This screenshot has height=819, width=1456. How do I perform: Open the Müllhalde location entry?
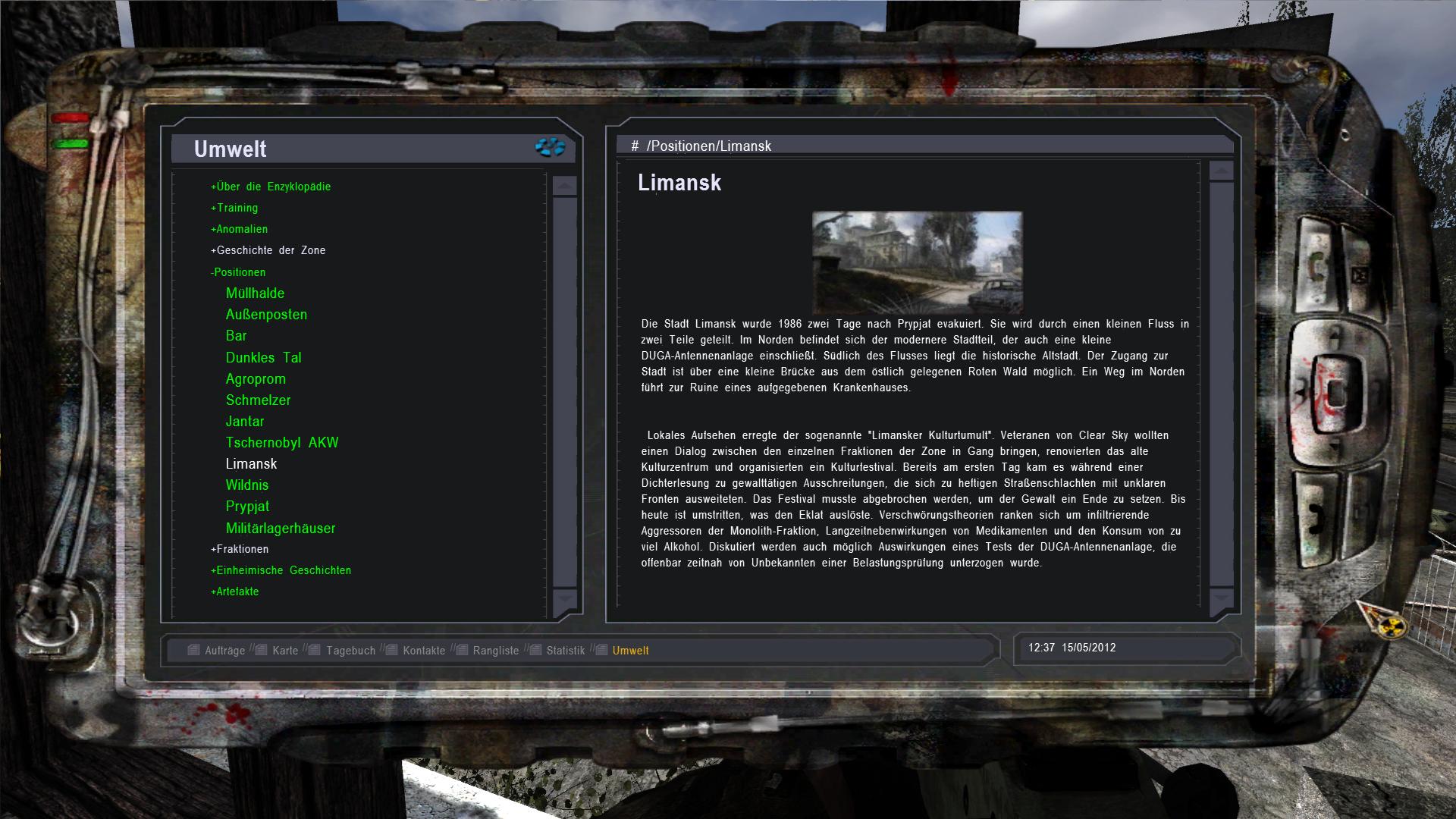coord(255,293)
